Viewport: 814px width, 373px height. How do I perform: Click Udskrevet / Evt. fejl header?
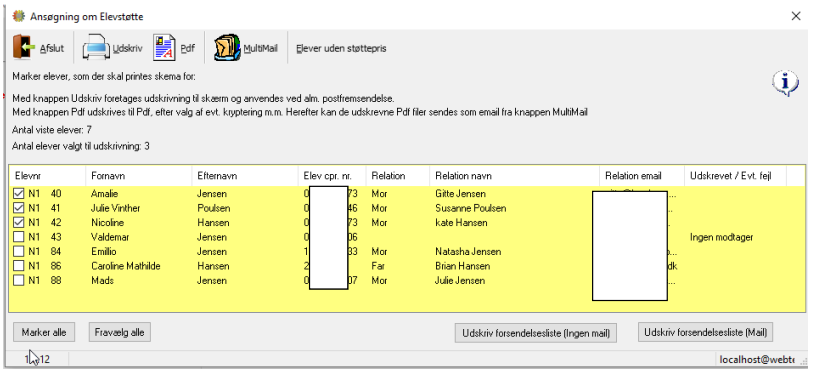(736, 176)
